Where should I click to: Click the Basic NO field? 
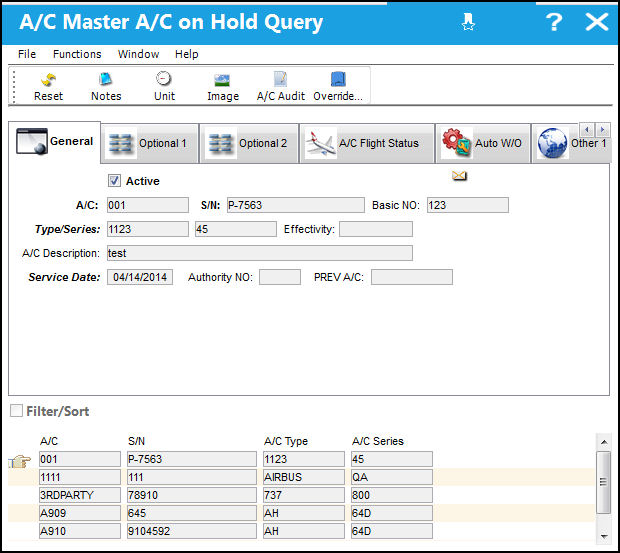[468, 206]
